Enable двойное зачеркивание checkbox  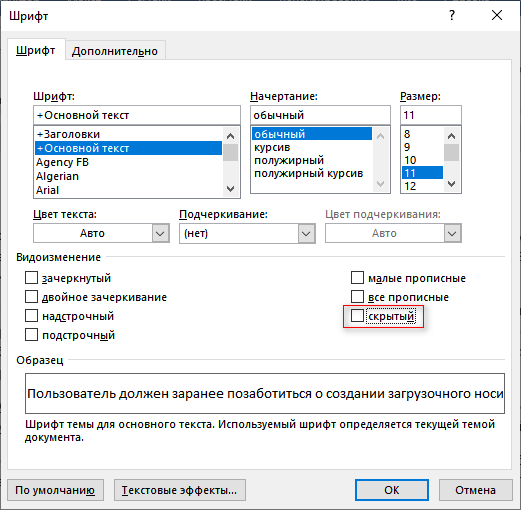pos(31,296)
